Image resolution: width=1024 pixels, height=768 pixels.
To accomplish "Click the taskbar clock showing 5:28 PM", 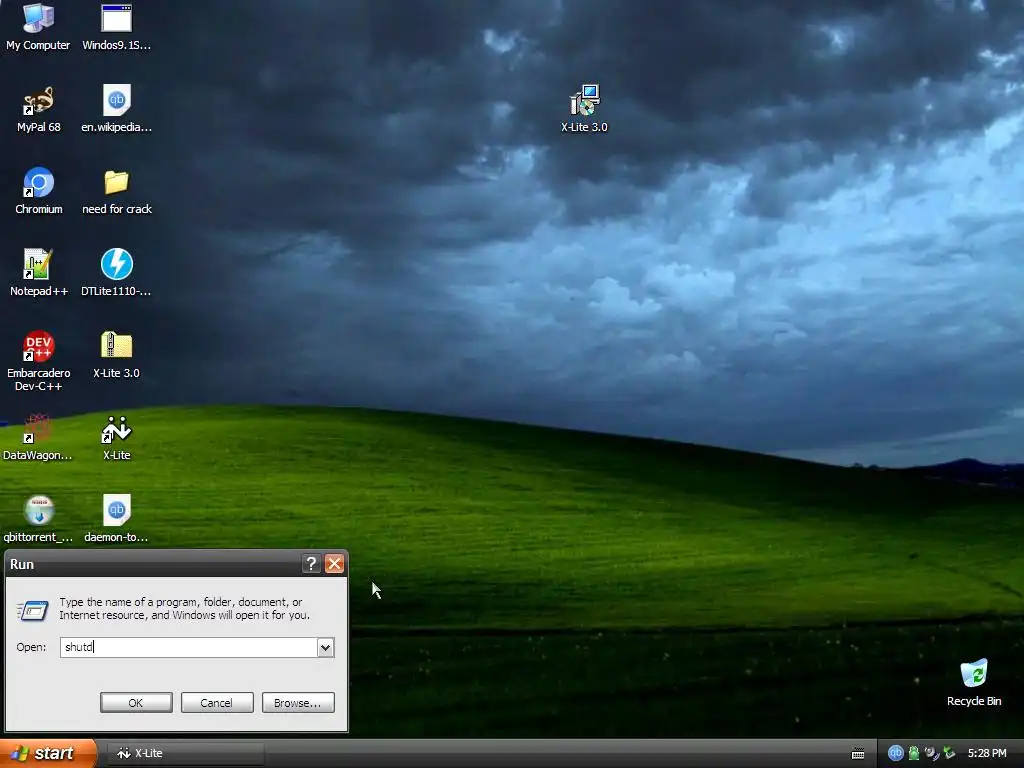I will pyautogui.click(x=987, y=753).
